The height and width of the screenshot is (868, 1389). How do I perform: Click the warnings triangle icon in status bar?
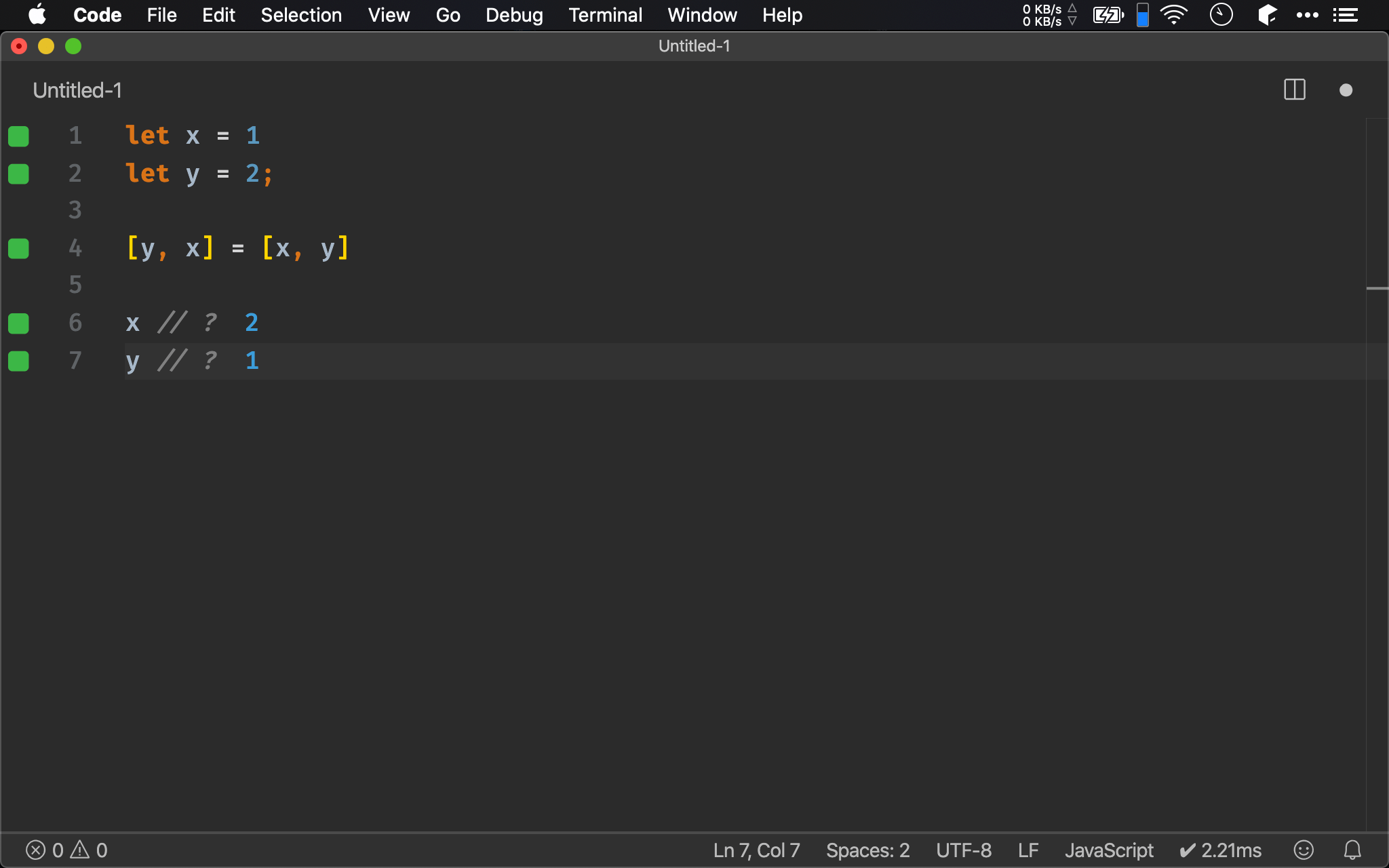pyautogui.click(x=80, y=850)
